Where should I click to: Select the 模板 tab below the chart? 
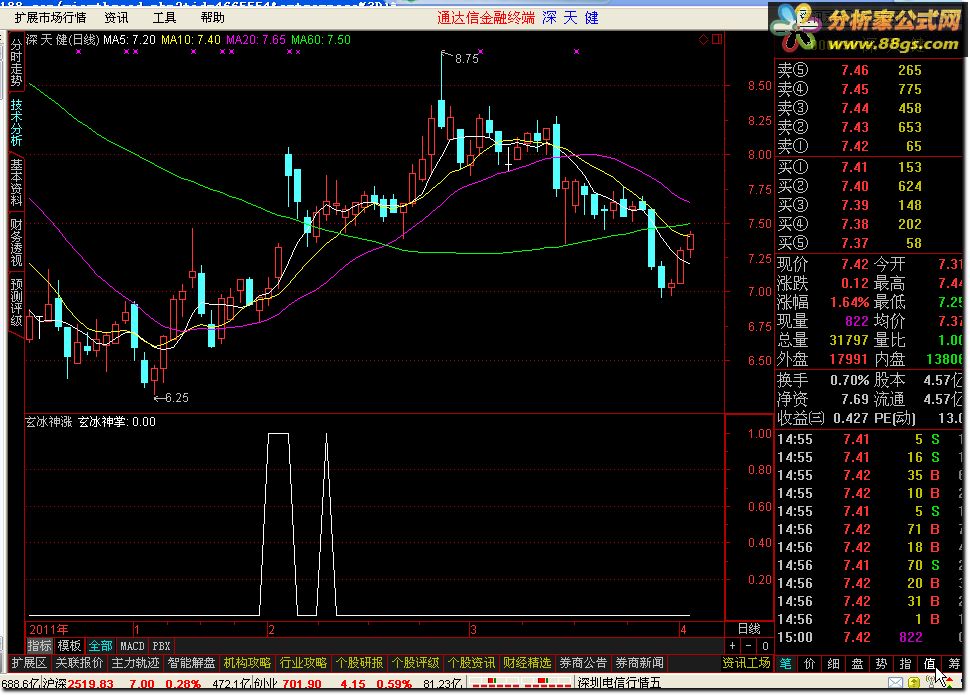[x=69, y=645]
